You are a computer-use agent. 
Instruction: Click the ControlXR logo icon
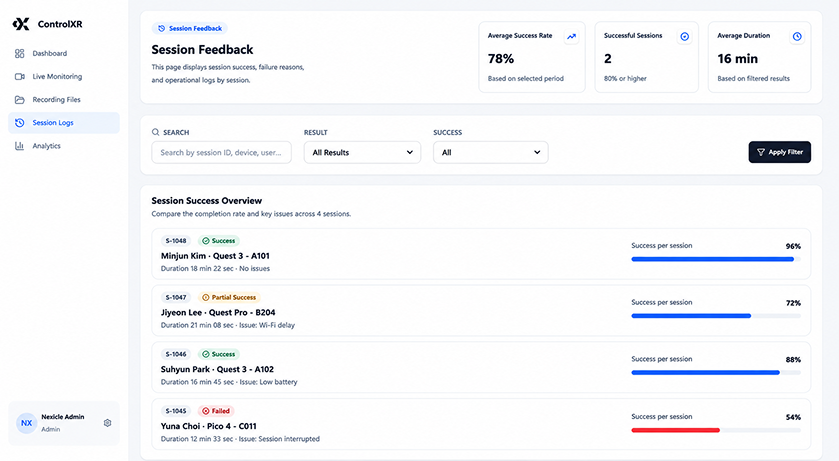click(x=21, y=24)
